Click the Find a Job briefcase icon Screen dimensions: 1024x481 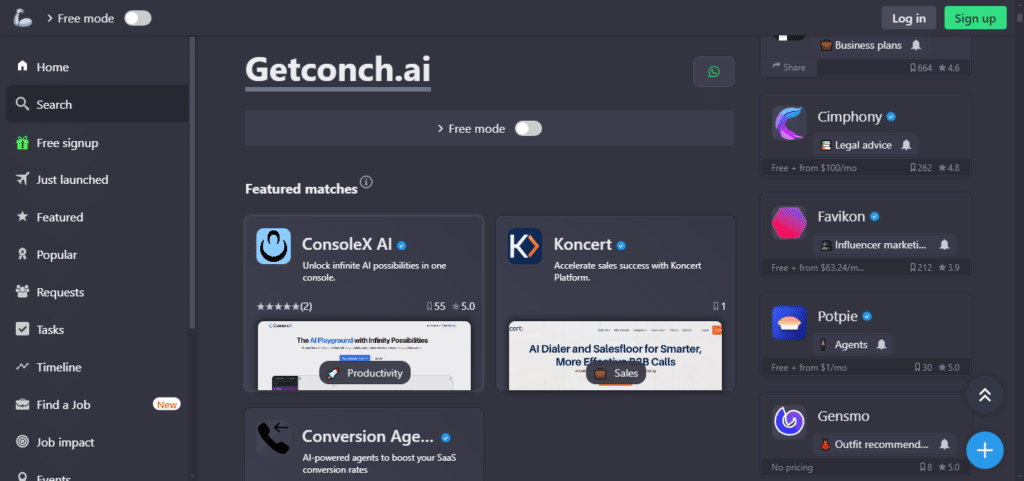pyautogui.click(x=23, y=405)
